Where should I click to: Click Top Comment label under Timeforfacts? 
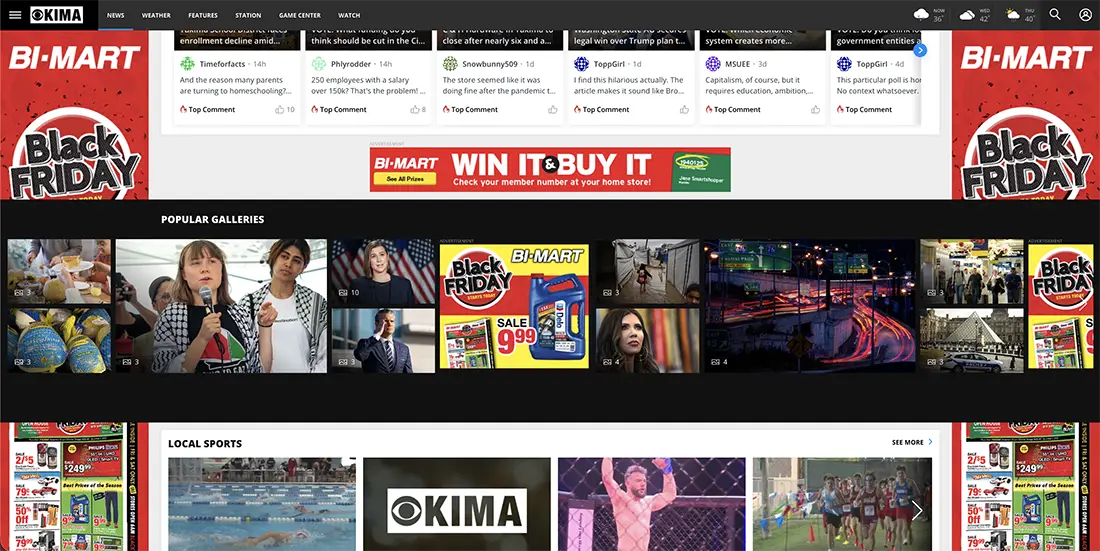tap(212, 109)
